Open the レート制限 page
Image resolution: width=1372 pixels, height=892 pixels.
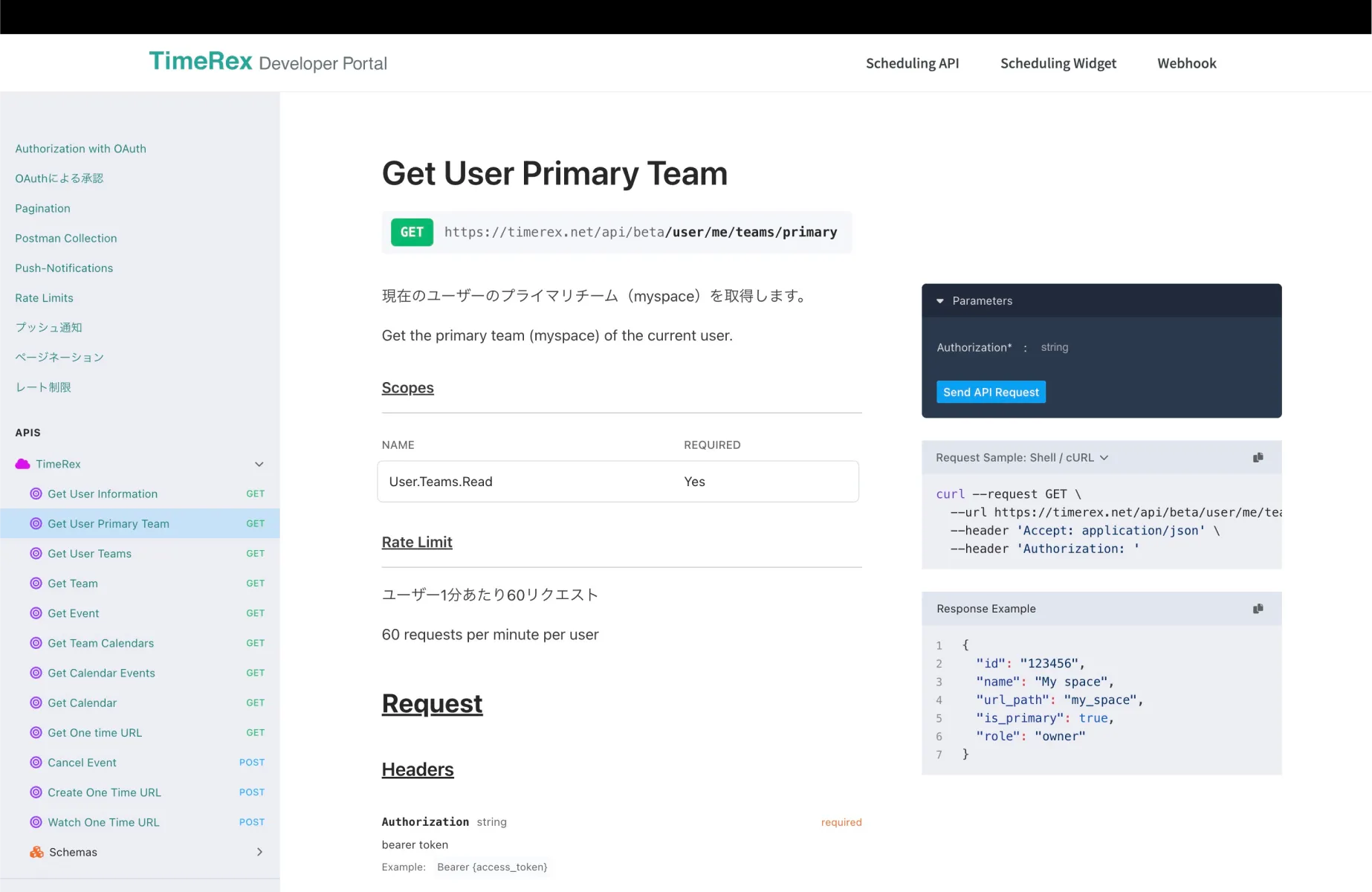(43, 387)
